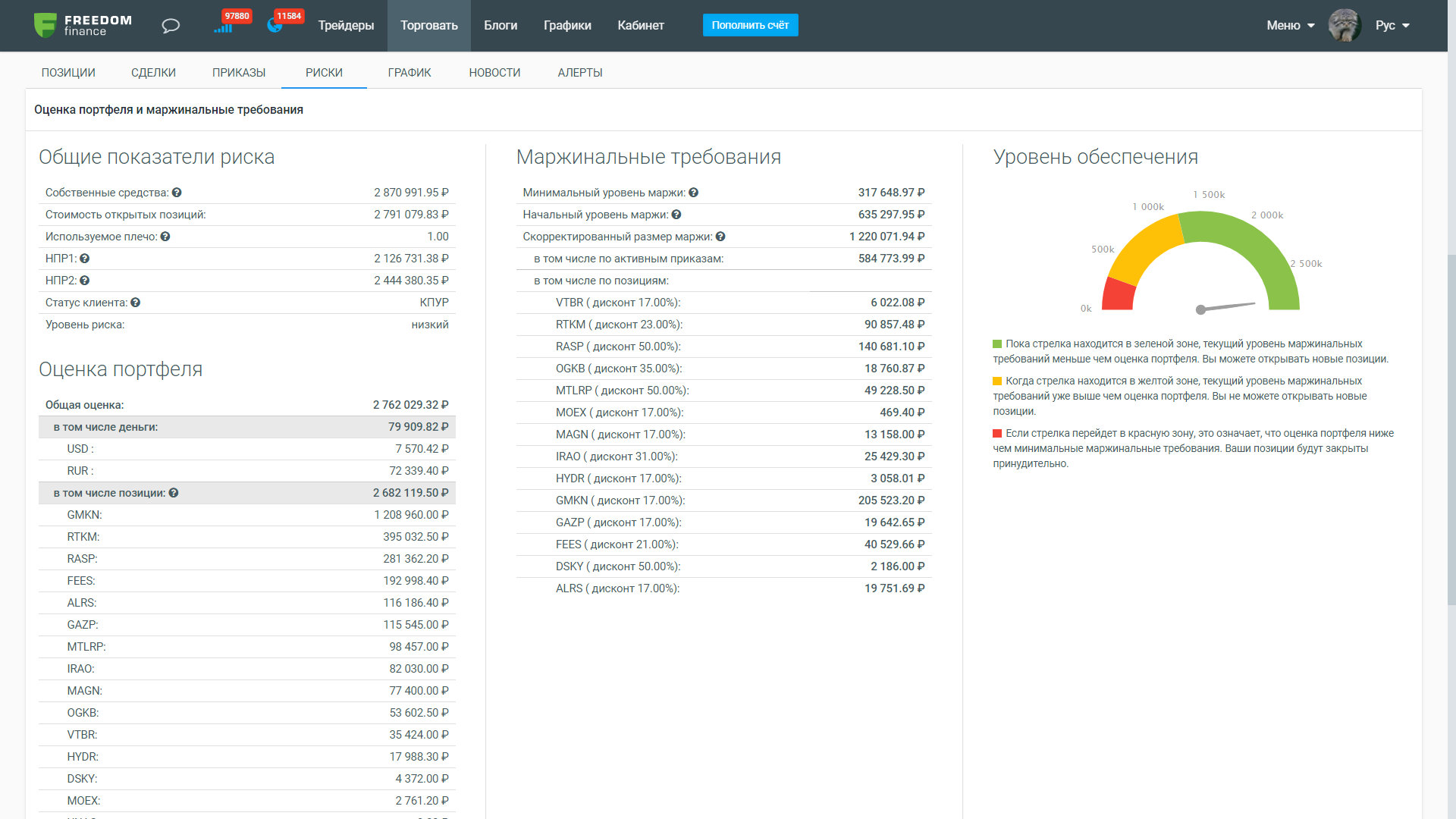Viewport: 1456px width, 819px height.
Task: Click the USD balance row
Action: pos(247,449)
